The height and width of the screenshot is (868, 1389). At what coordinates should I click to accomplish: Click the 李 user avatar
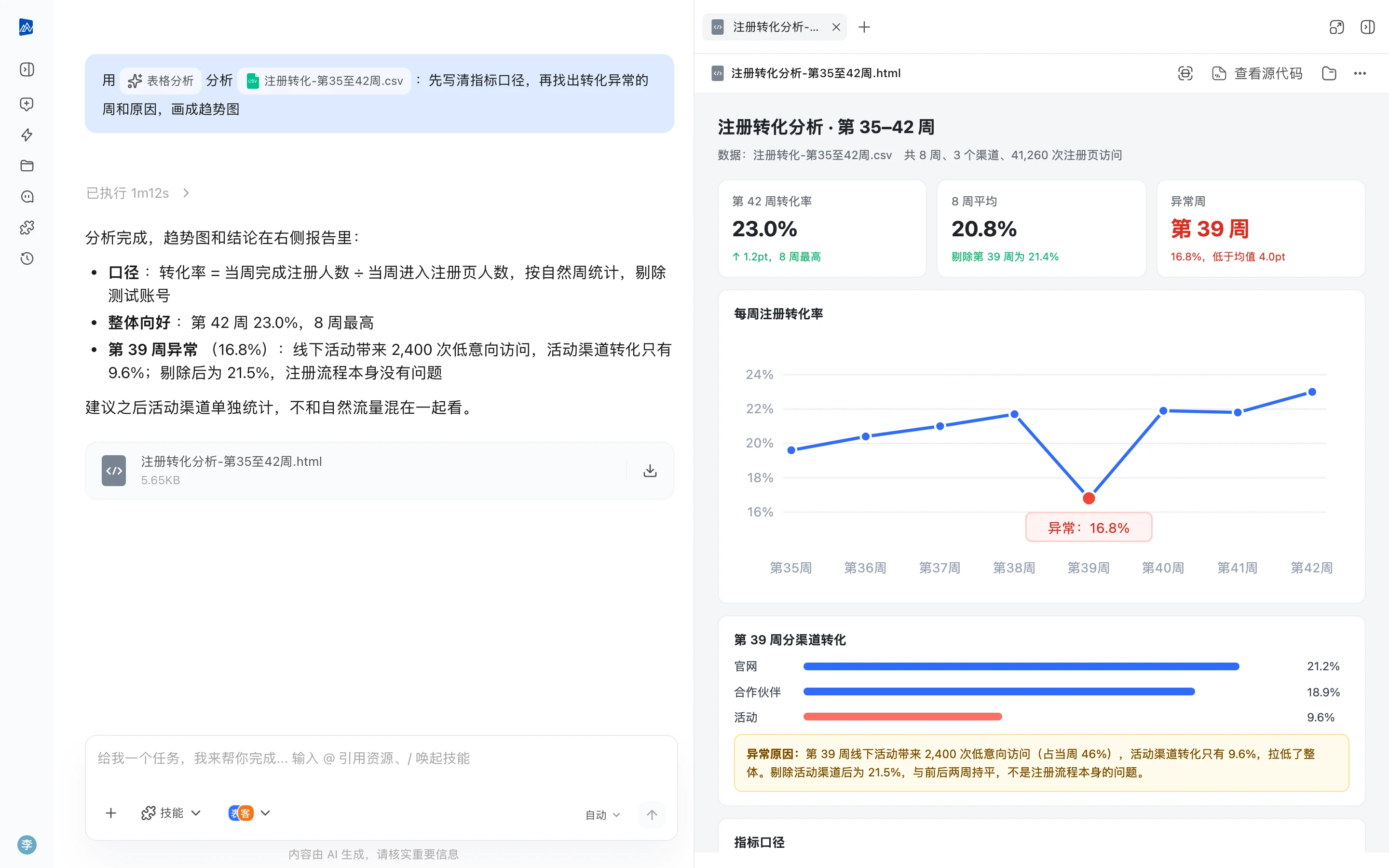(27, 844)
